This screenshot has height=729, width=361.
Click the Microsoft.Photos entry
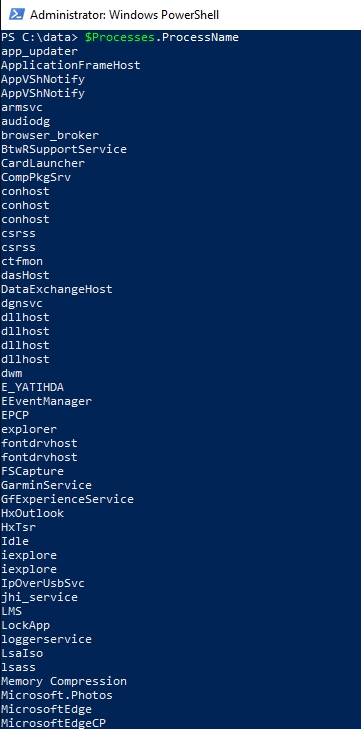[57, 695]
